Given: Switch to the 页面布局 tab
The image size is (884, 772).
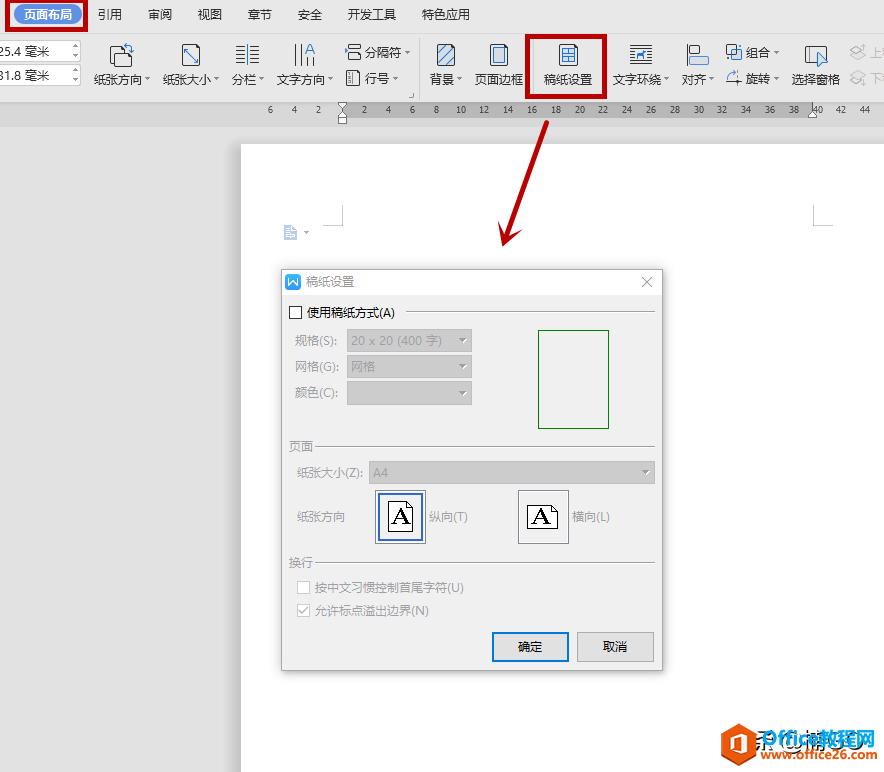Looking at the screenshot, I should (48, 15).
